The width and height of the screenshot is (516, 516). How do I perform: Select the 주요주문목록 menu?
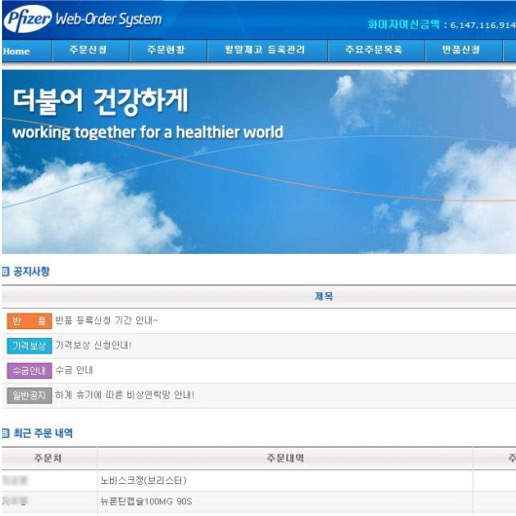[374, 50]
